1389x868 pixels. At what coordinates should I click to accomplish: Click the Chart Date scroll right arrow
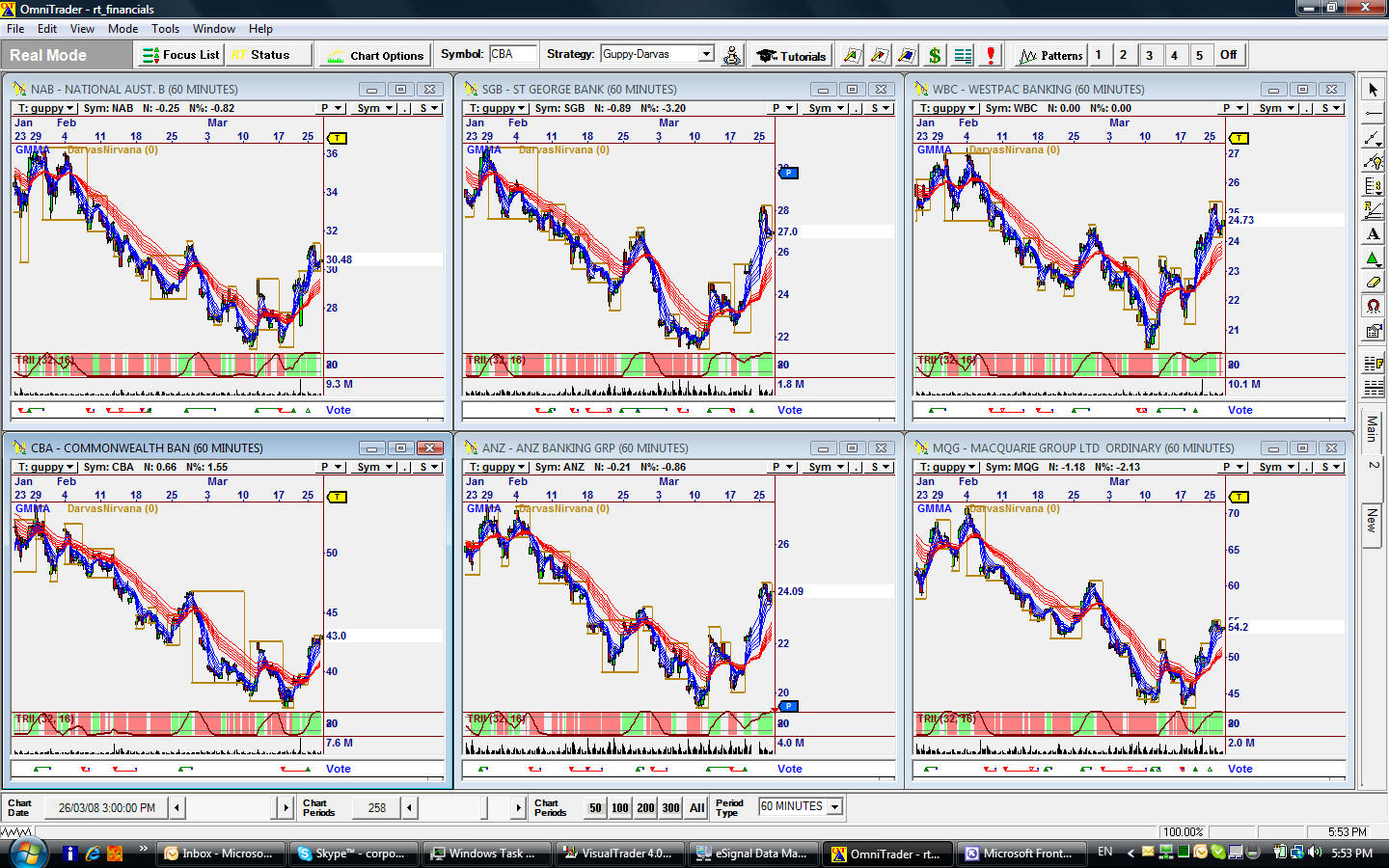tap(286, 807)
